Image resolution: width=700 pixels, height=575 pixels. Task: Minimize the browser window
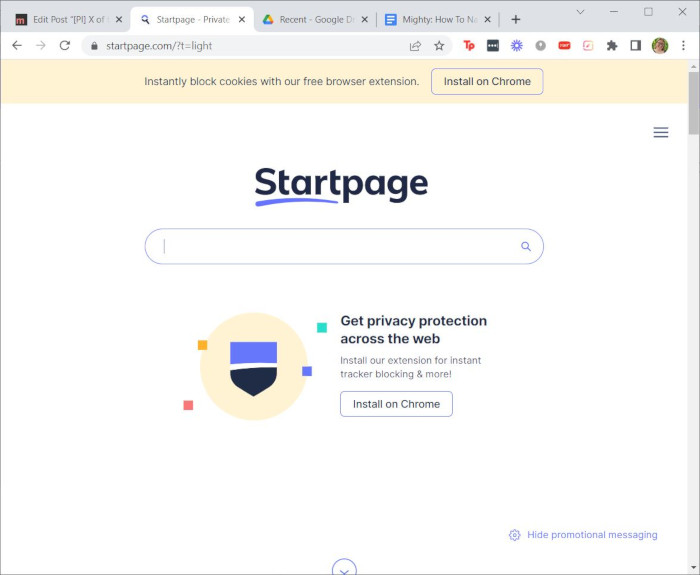point(614,12)
